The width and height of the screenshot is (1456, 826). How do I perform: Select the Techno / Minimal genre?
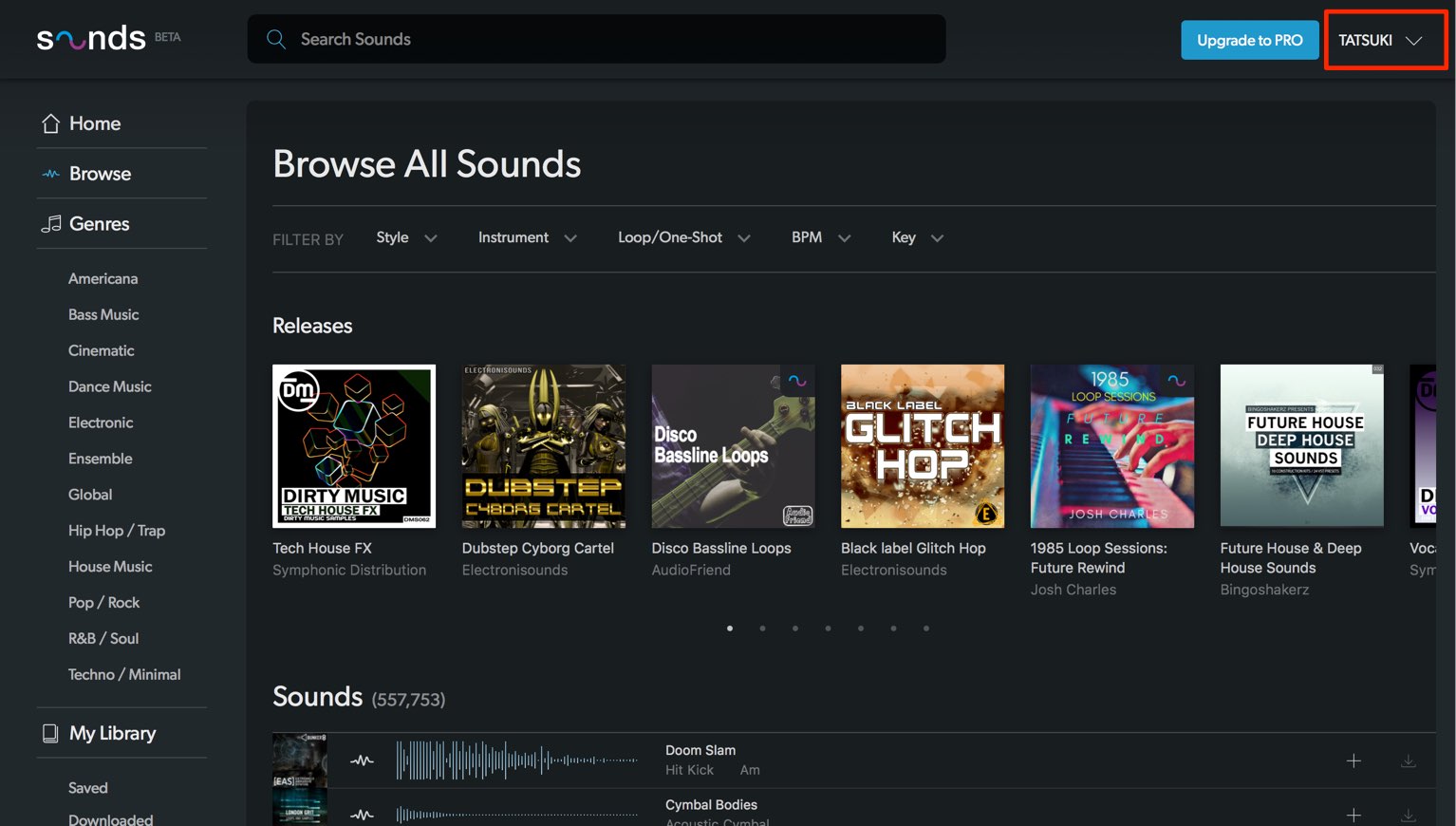click(124, 675)
